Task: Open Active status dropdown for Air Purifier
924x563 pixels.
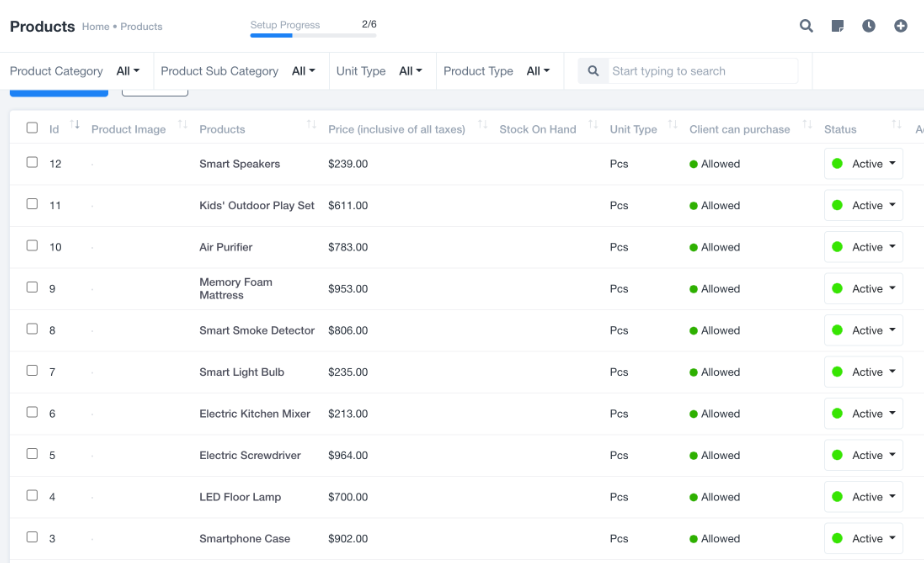Action: click(x=864, y=247)
